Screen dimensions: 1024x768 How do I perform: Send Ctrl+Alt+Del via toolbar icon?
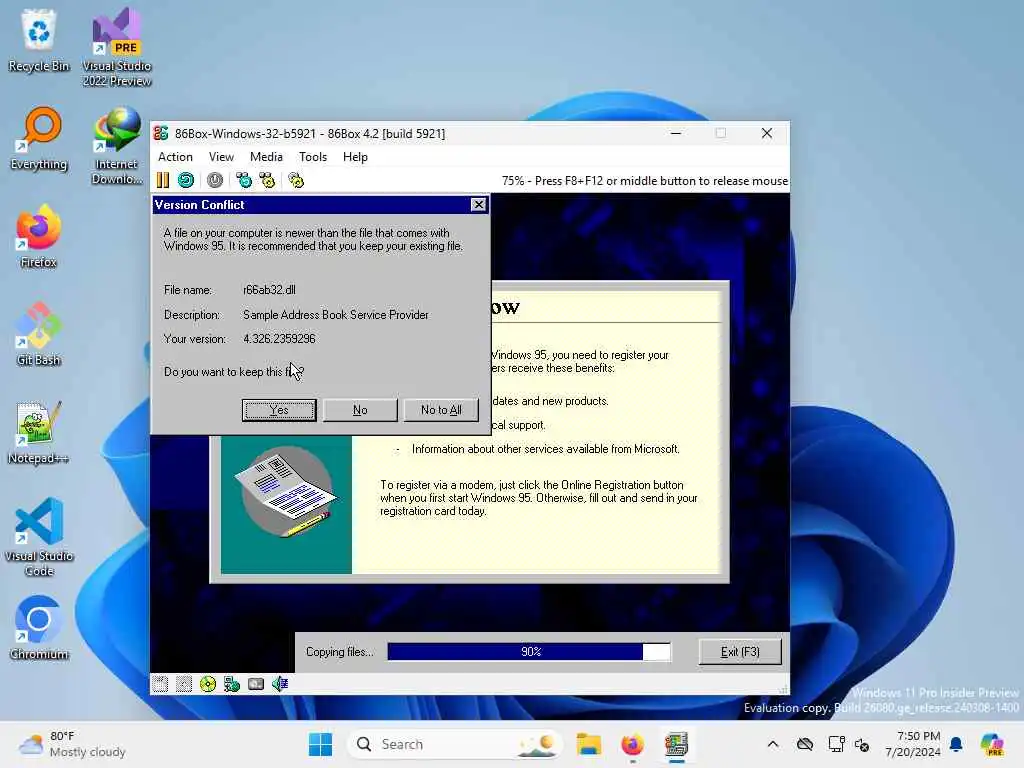(x=244, y=180)
